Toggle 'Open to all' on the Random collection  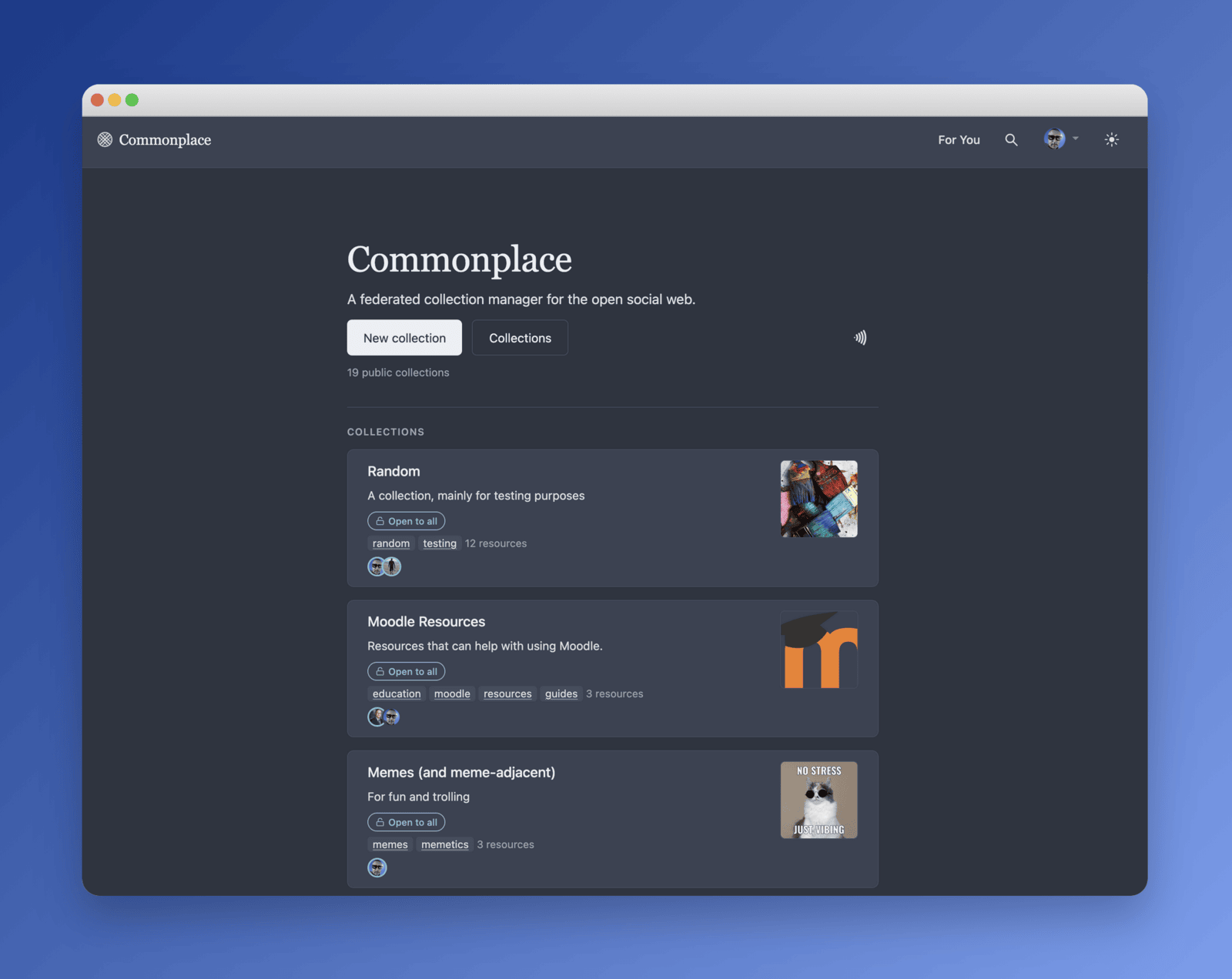pos(406,520)
